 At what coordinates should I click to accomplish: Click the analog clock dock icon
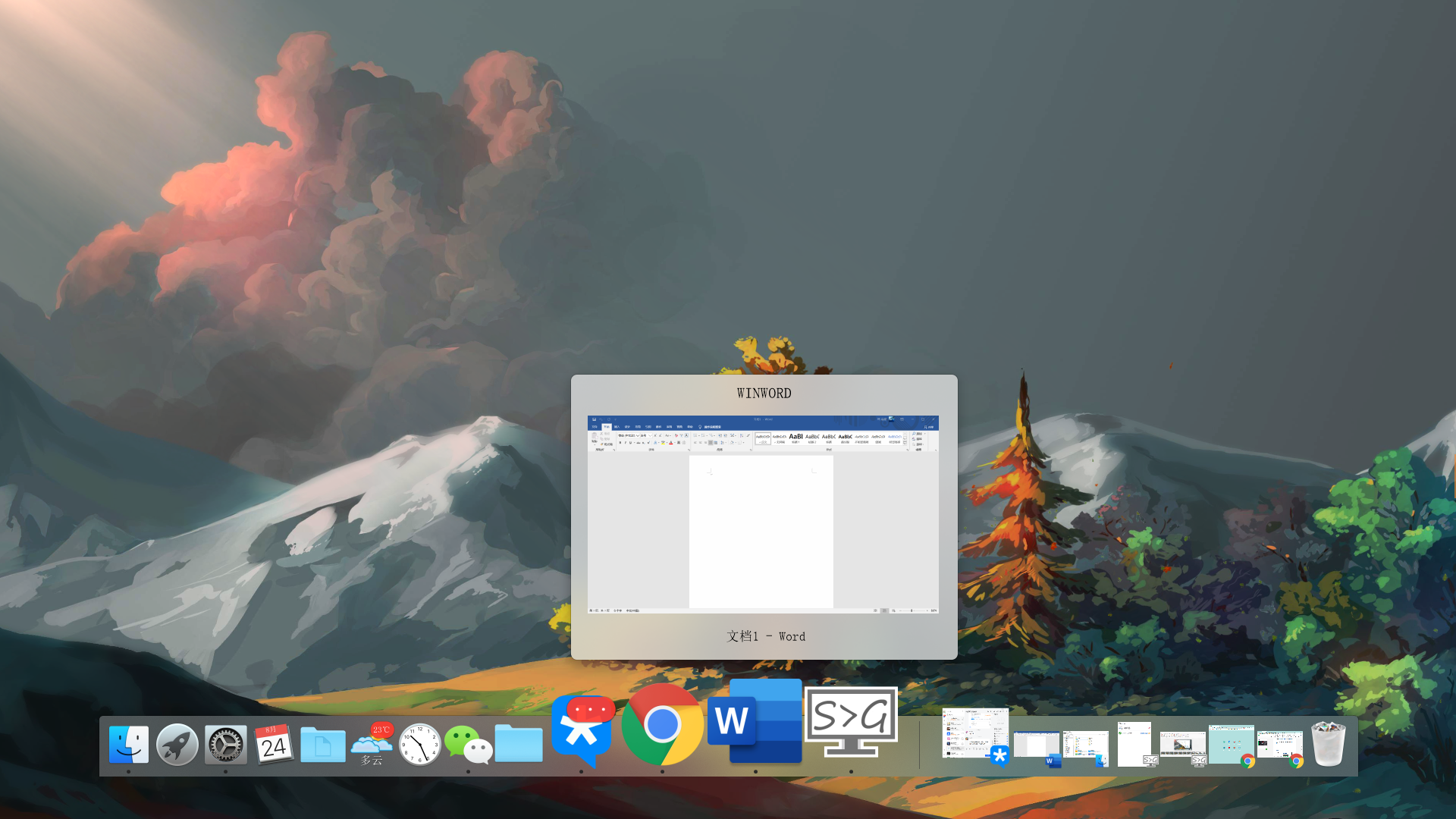pos(419,745)
